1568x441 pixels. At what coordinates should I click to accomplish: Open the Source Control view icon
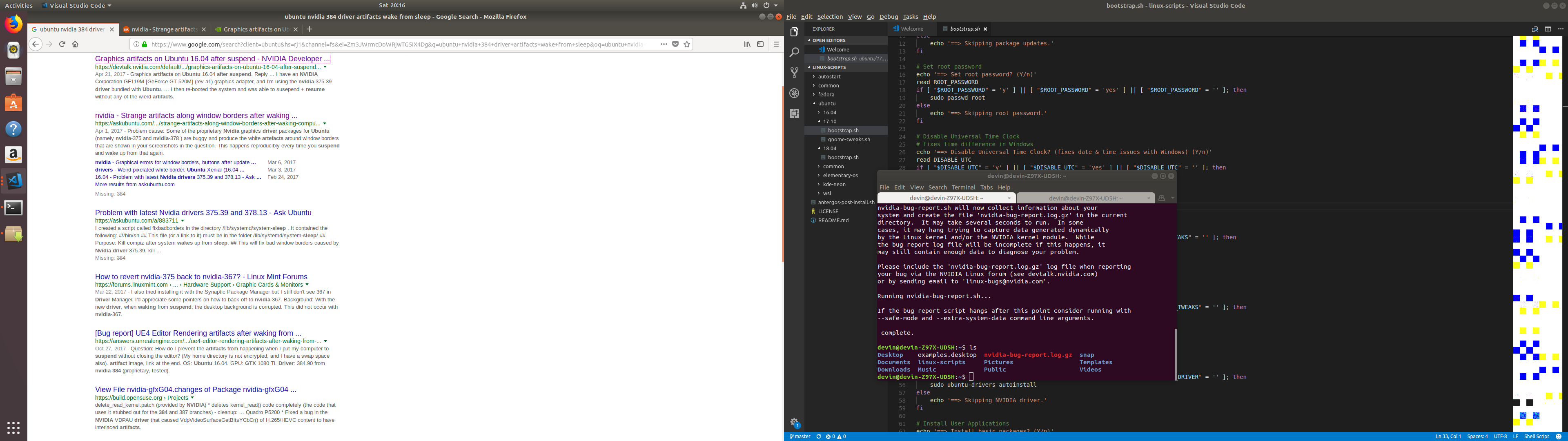tap(794, 73)
